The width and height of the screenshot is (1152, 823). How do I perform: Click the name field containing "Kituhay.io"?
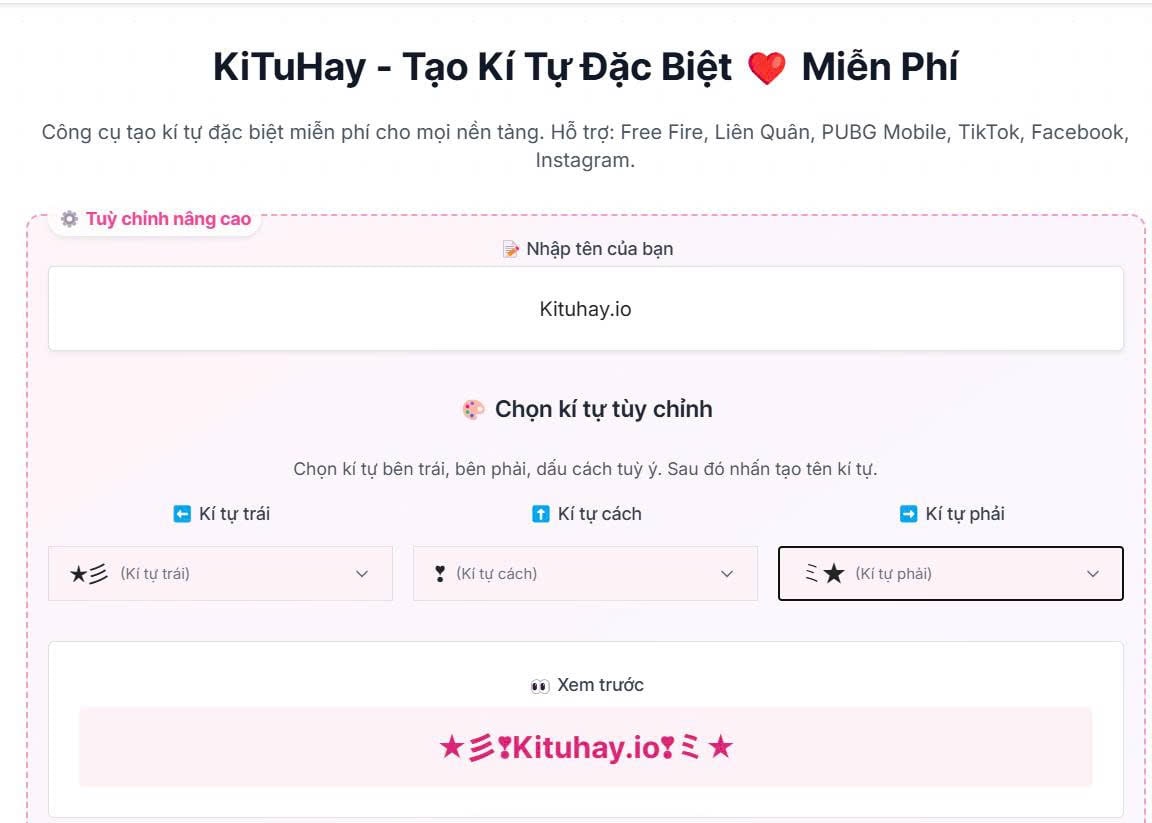(x=585, y=308)
